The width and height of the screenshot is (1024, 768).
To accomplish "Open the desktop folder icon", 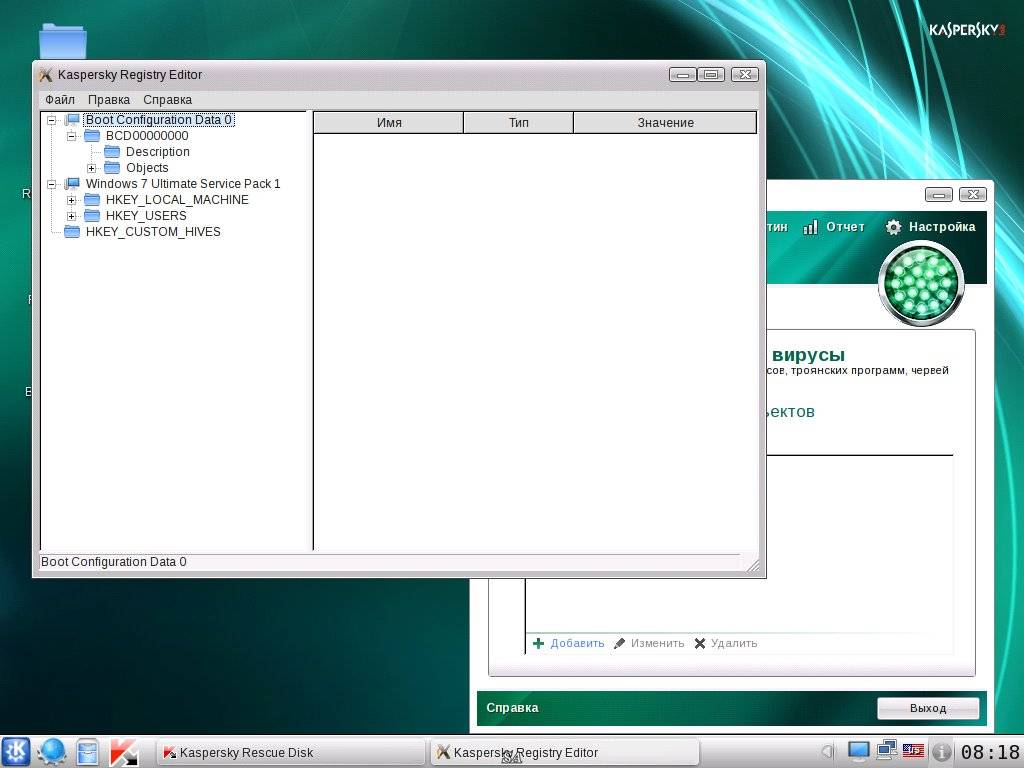I will pos(63,40).
